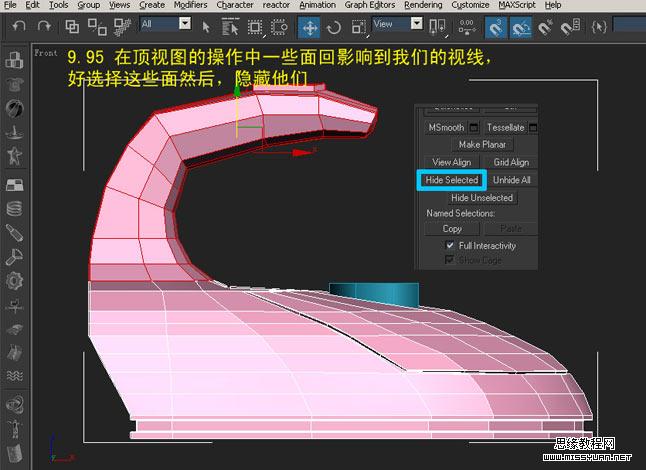Toggle the Angle Snap magnet
Screen dimensions: 646x470
[x=521, y=28]
